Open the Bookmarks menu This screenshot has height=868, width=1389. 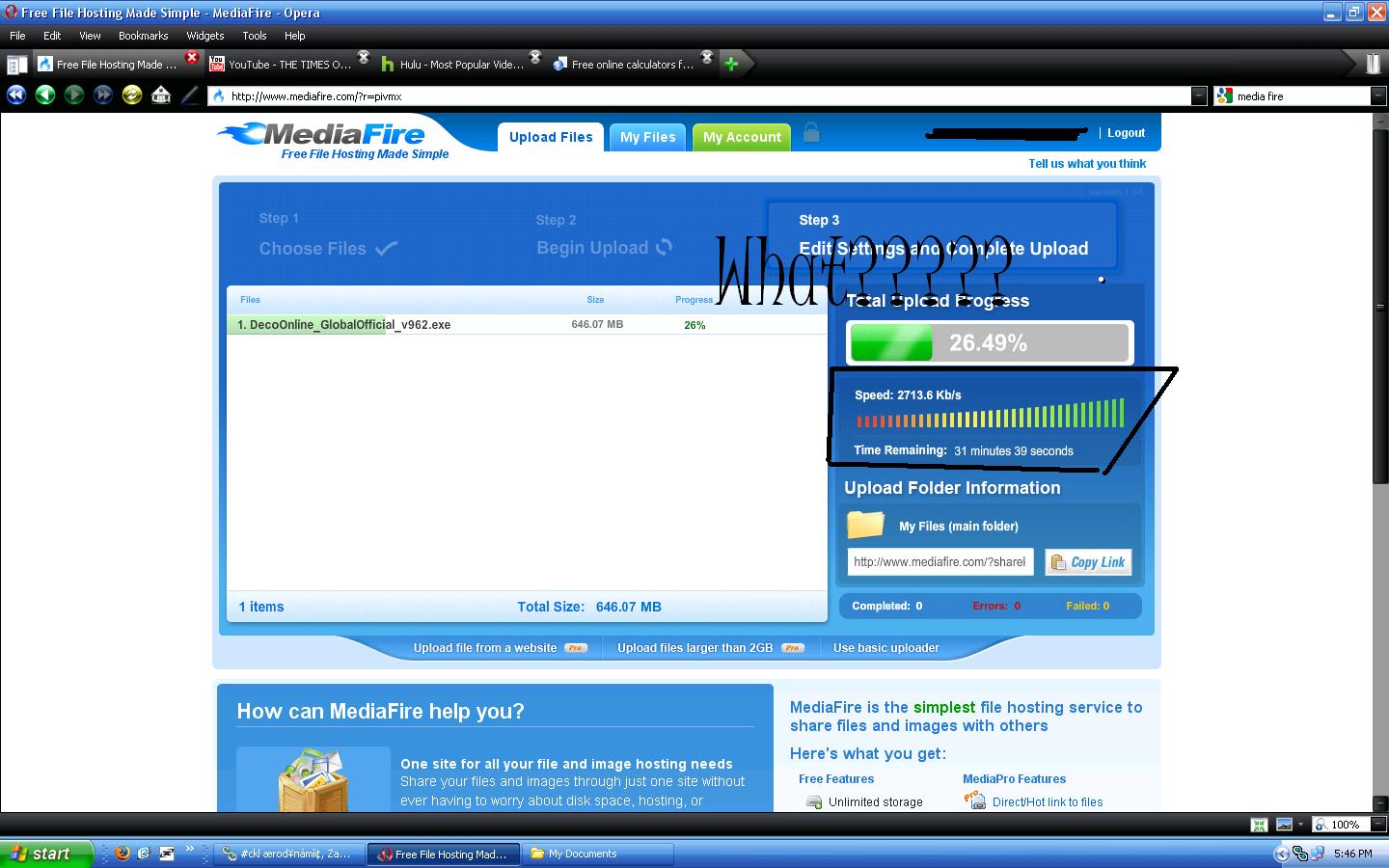click(x=144, y=36)
